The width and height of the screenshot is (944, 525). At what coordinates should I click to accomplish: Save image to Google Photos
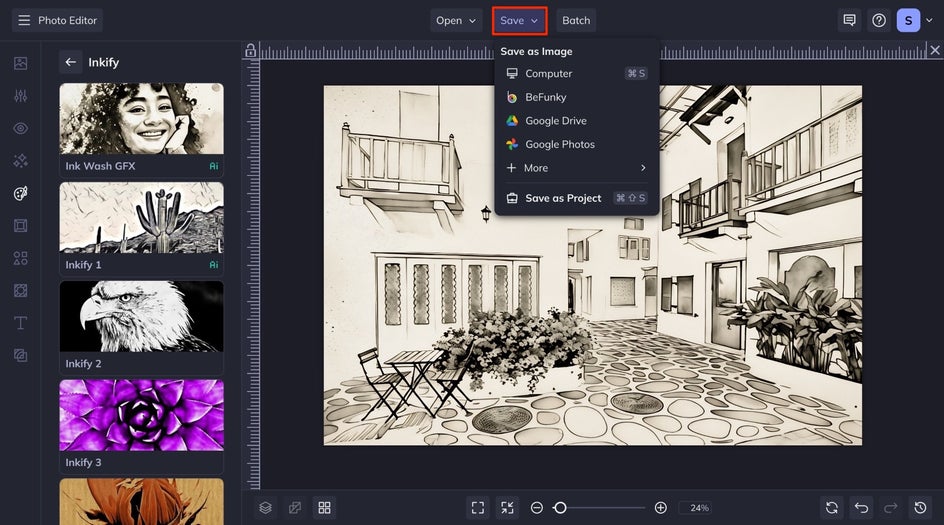coord(576,144)
